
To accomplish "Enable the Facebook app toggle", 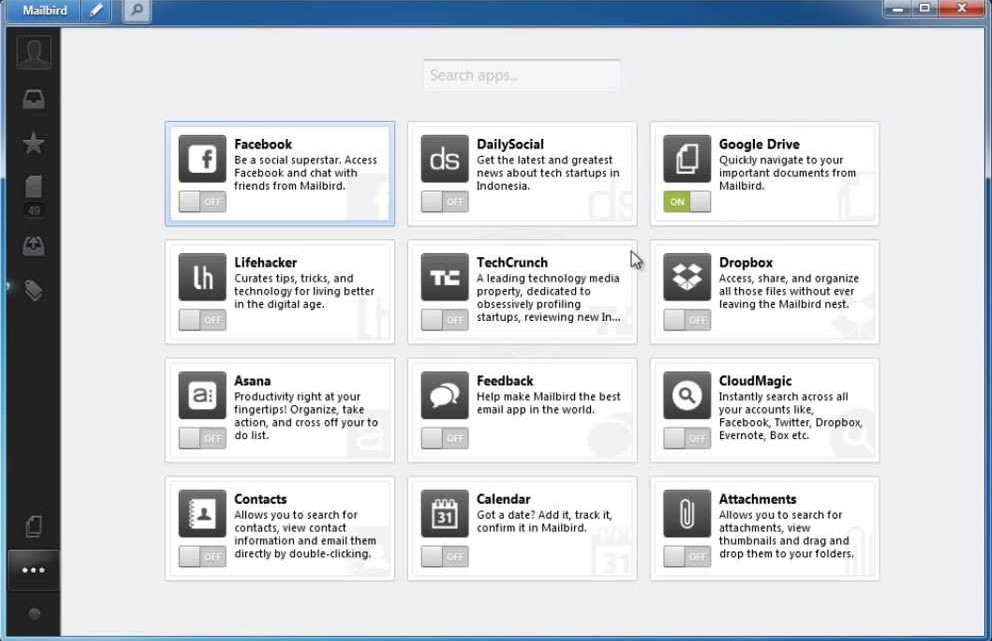I will tap(201, 201).
